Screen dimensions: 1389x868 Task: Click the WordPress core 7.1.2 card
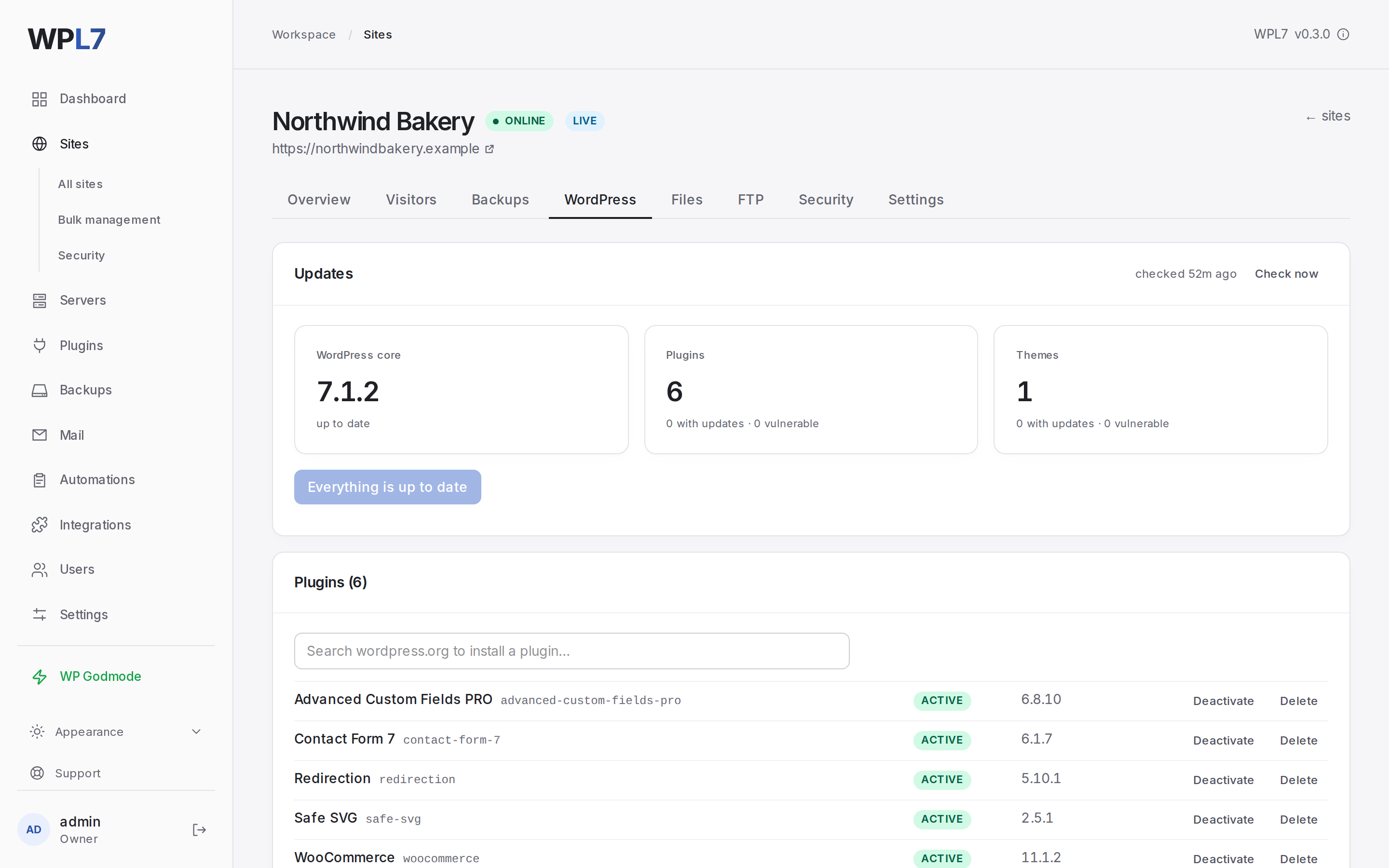pyautogui.click(x=462, y=390)
